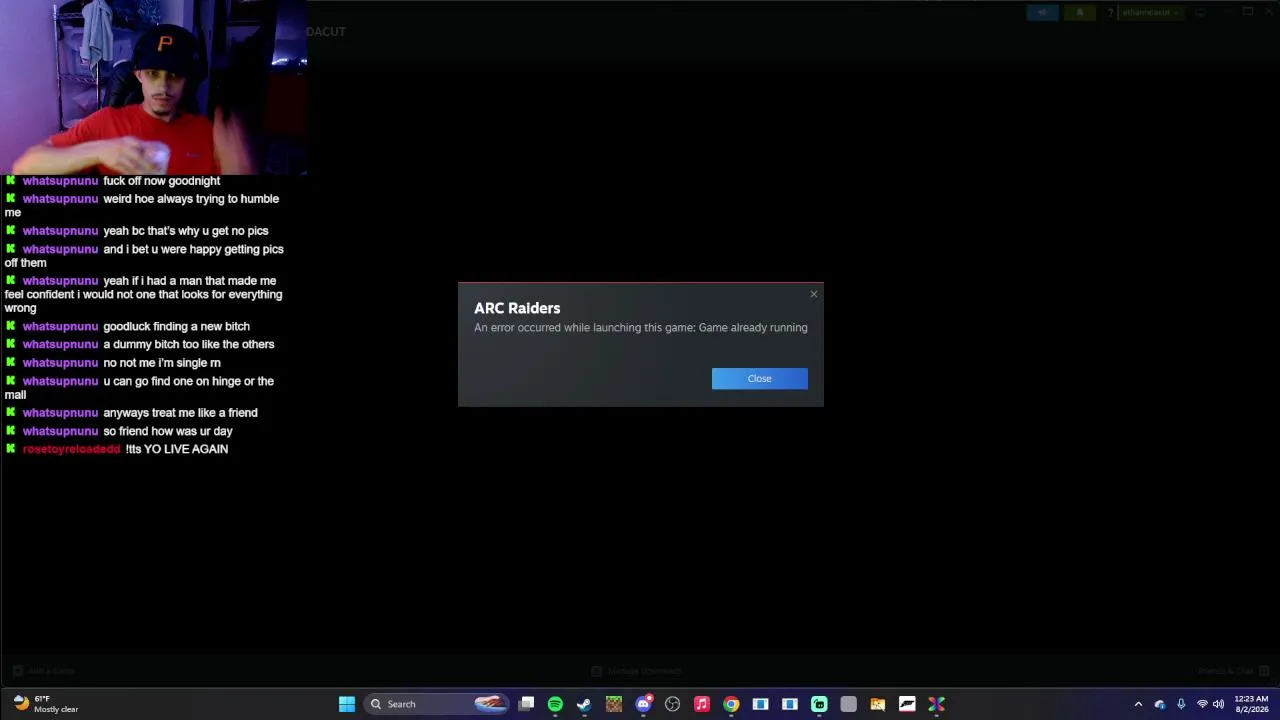The height and width of the screenshot is (720, 1280).
Task: Click the Kick badge beside 'rosetoyreloadedd'
Action: [11, 449]
